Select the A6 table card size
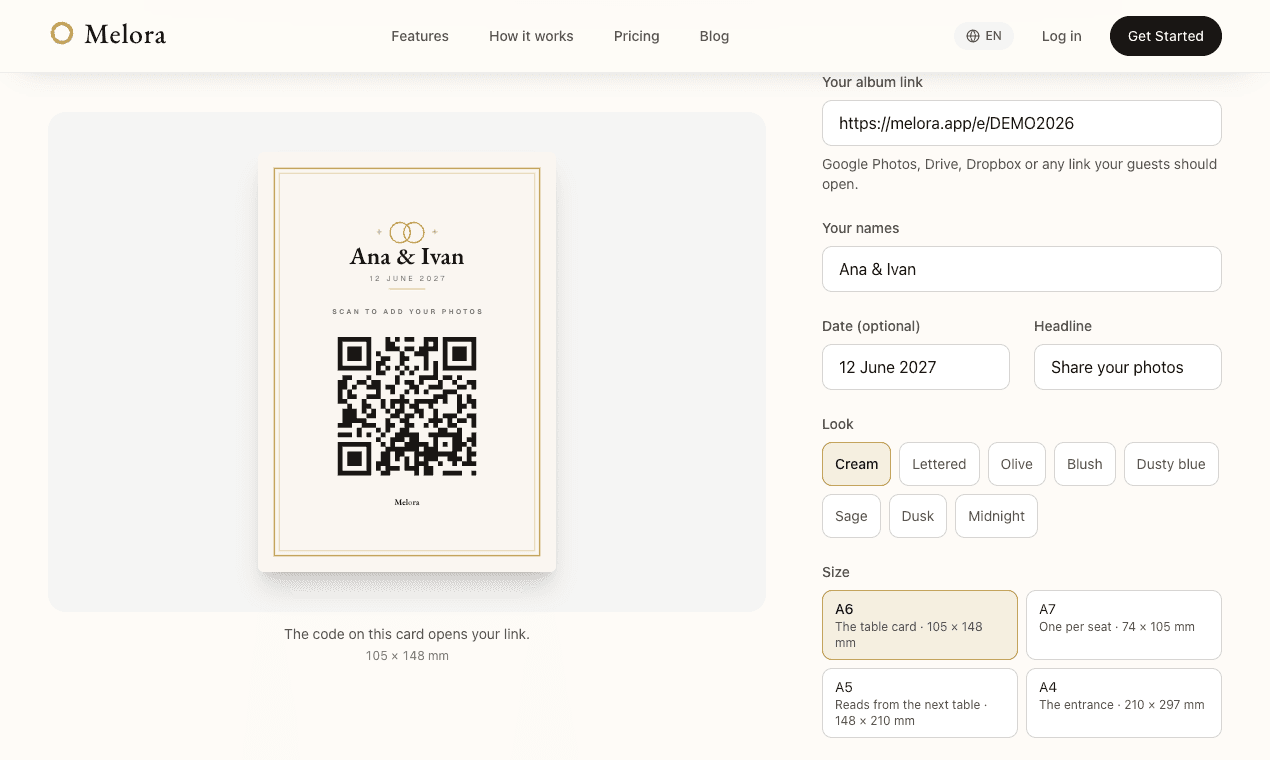This screenshot has height=760, width=1270. tap(920, 625)
